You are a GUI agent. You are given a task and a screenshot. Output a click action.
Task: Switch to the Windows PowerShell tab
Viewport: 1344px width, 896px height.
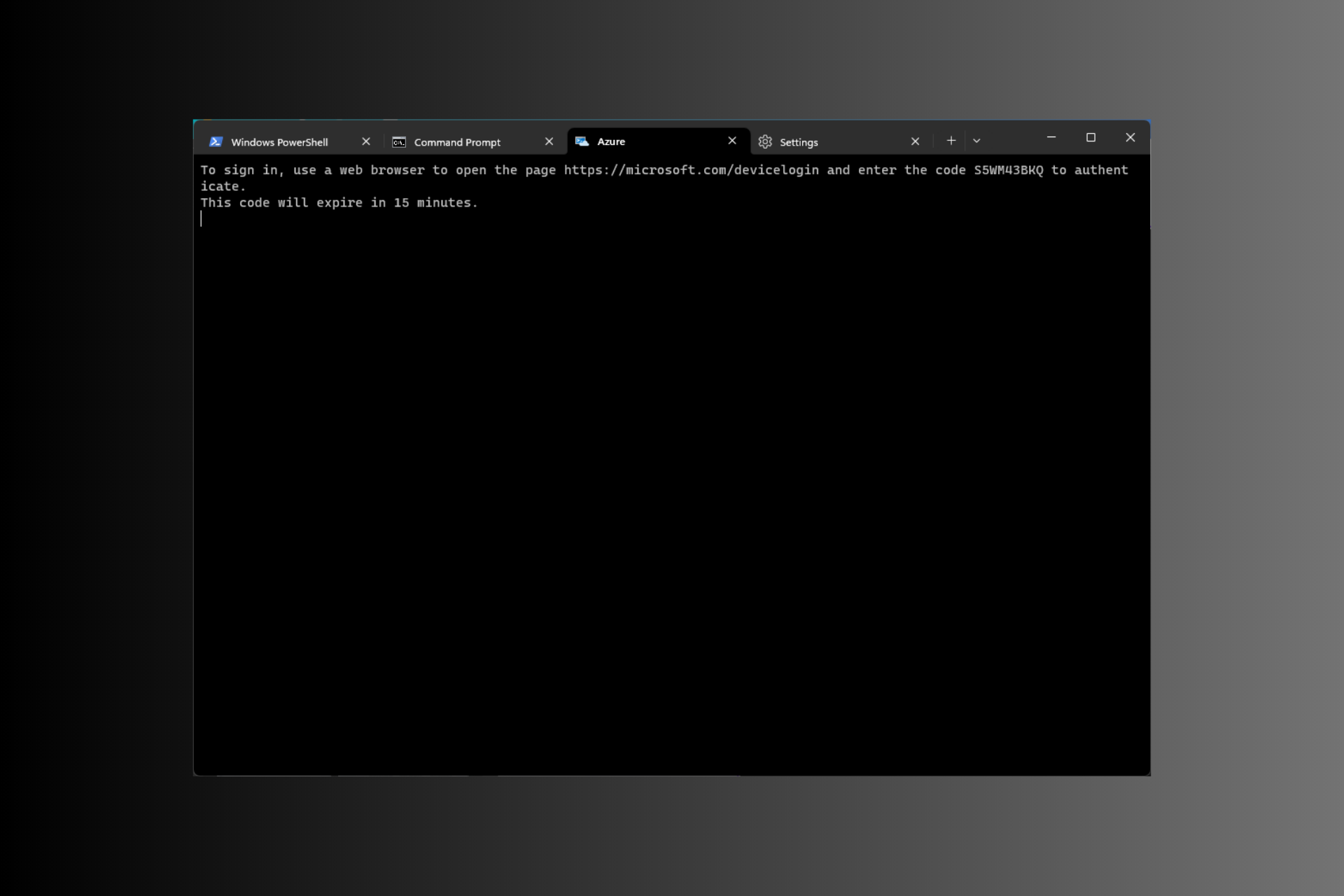(280, 141)
